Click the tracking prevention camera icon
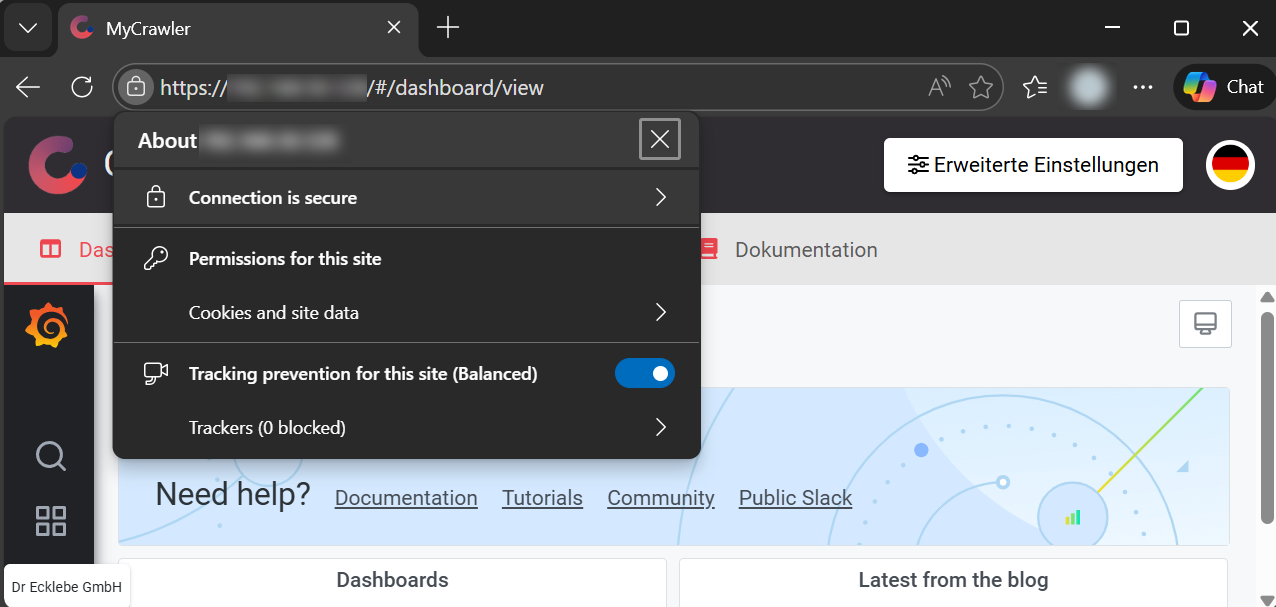Viewport: 1276px width, 607px height. [x=155, y=373]
